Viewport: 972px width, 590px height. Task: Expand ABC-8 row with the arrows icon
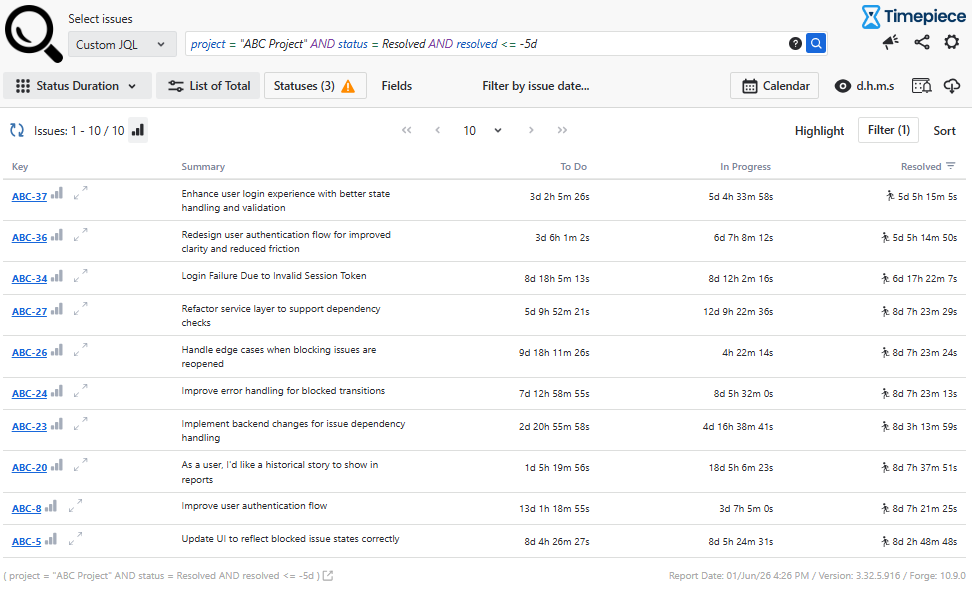75,506
